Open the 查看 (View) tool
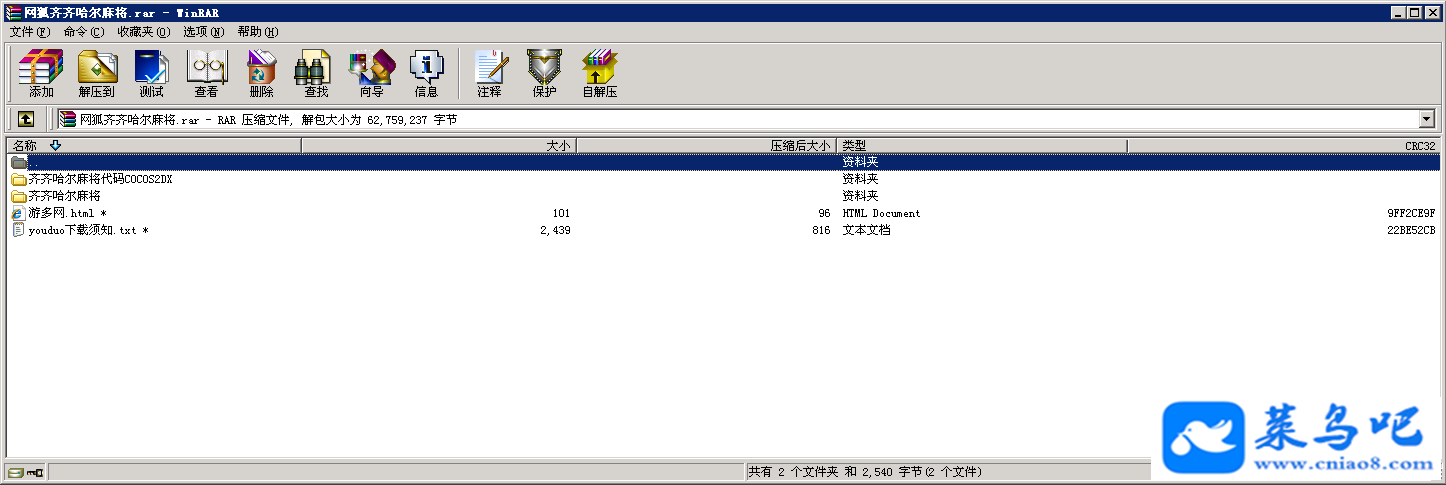 pos(206,74)
